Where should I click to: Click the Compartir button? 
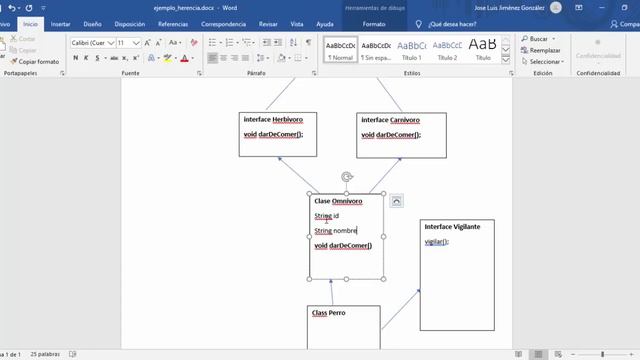point(624,24)
